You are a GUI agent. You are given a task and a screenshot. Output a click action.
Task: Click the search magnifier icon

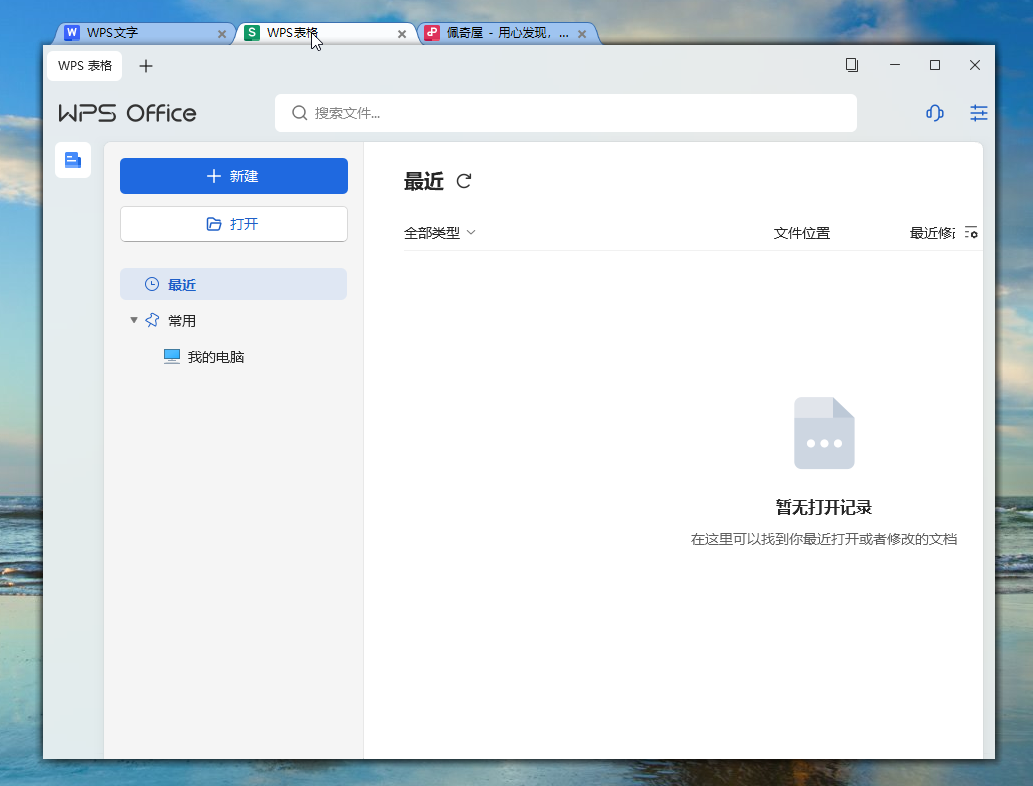300,113
